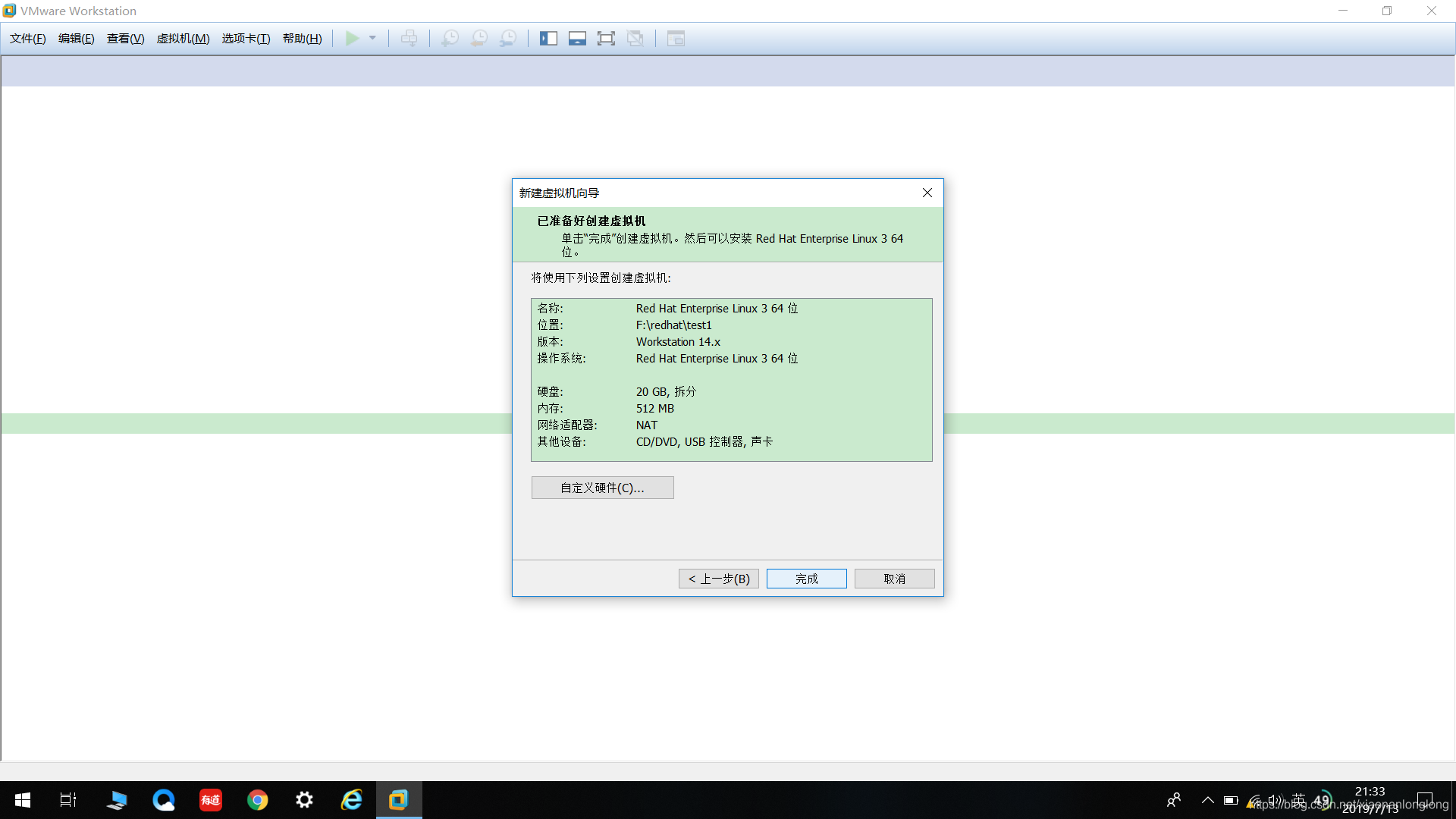The image size is (1456, 819).
Task: Open the Windows Start menu
Action: 23,800
